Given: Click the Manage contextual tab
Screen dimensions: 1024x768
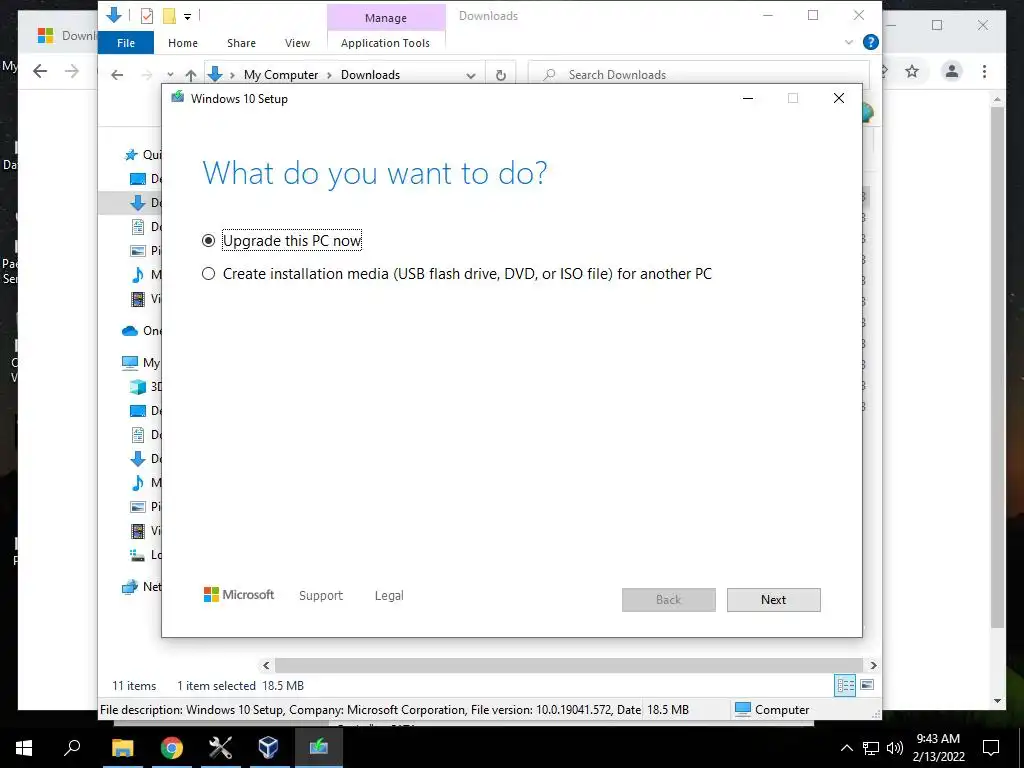Looking at the screenshot, I should tap(385, 18).
